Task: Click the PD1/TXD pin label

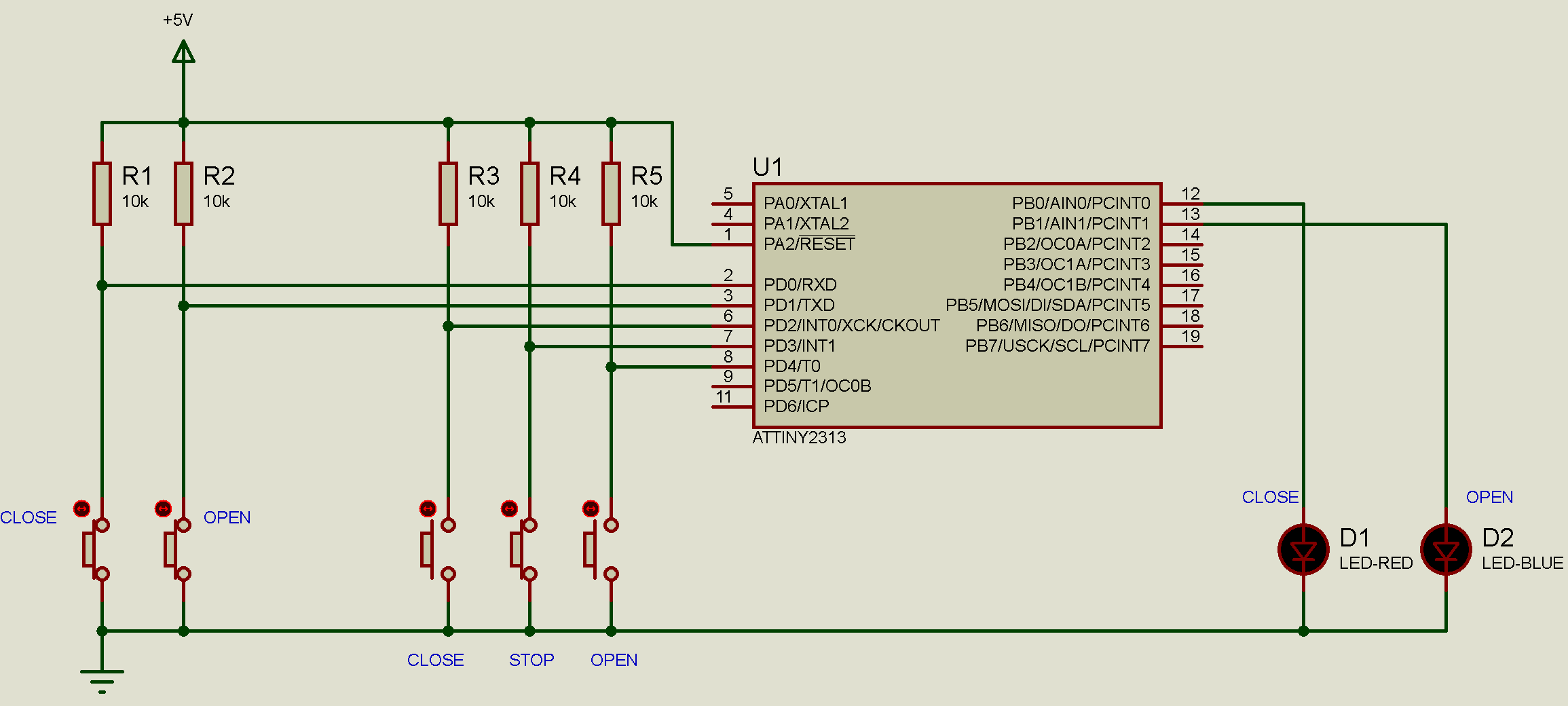Action: pyautogui.click(x=799, y=305)
